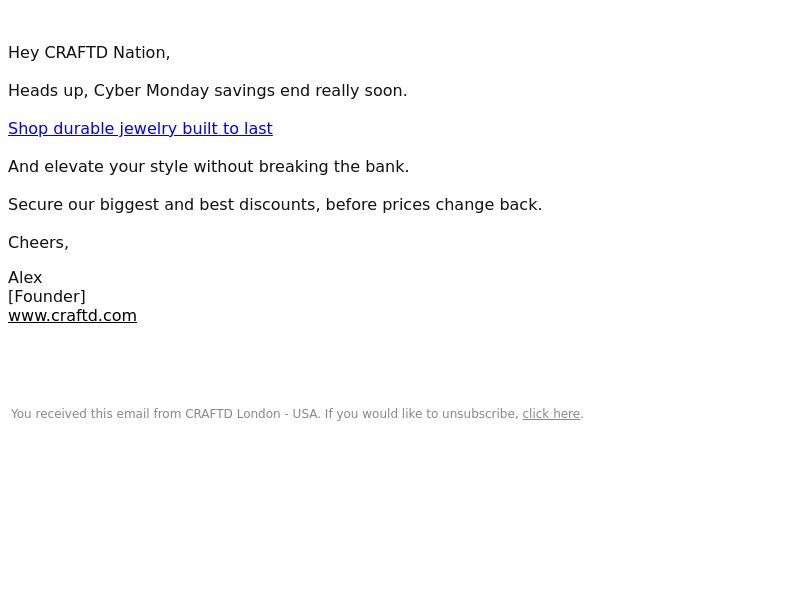Click the word 'Nation' in the greeting
Screen dimensions: 800x600
click(x=139, y=53)
